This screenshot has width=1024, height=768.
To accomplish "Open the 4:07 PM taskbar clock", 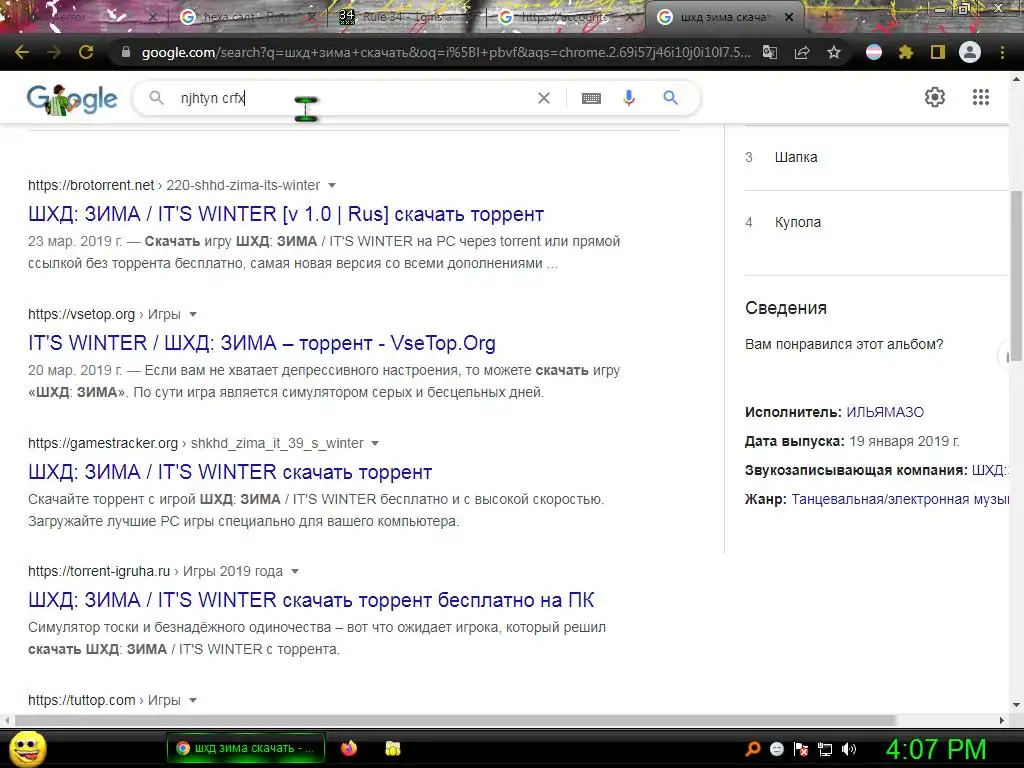I will [936, 749].
